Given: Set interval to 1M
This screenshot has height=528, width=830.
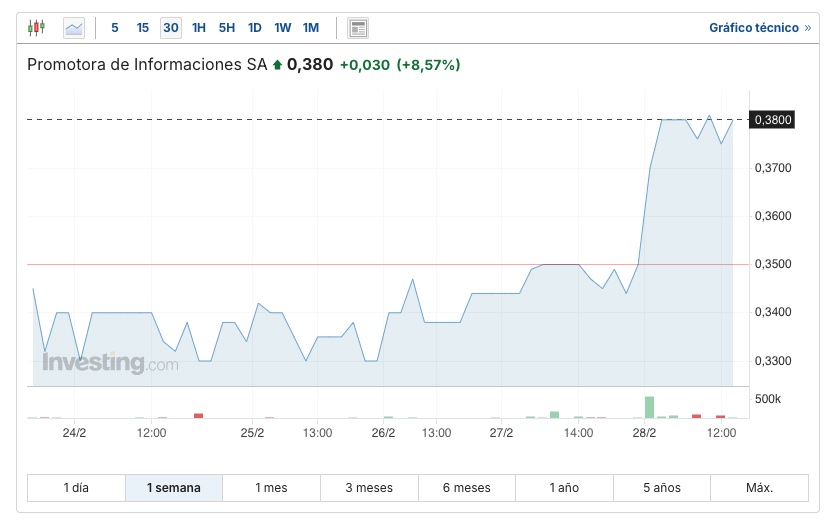Looking at the screenshot, I should (311, 28).
